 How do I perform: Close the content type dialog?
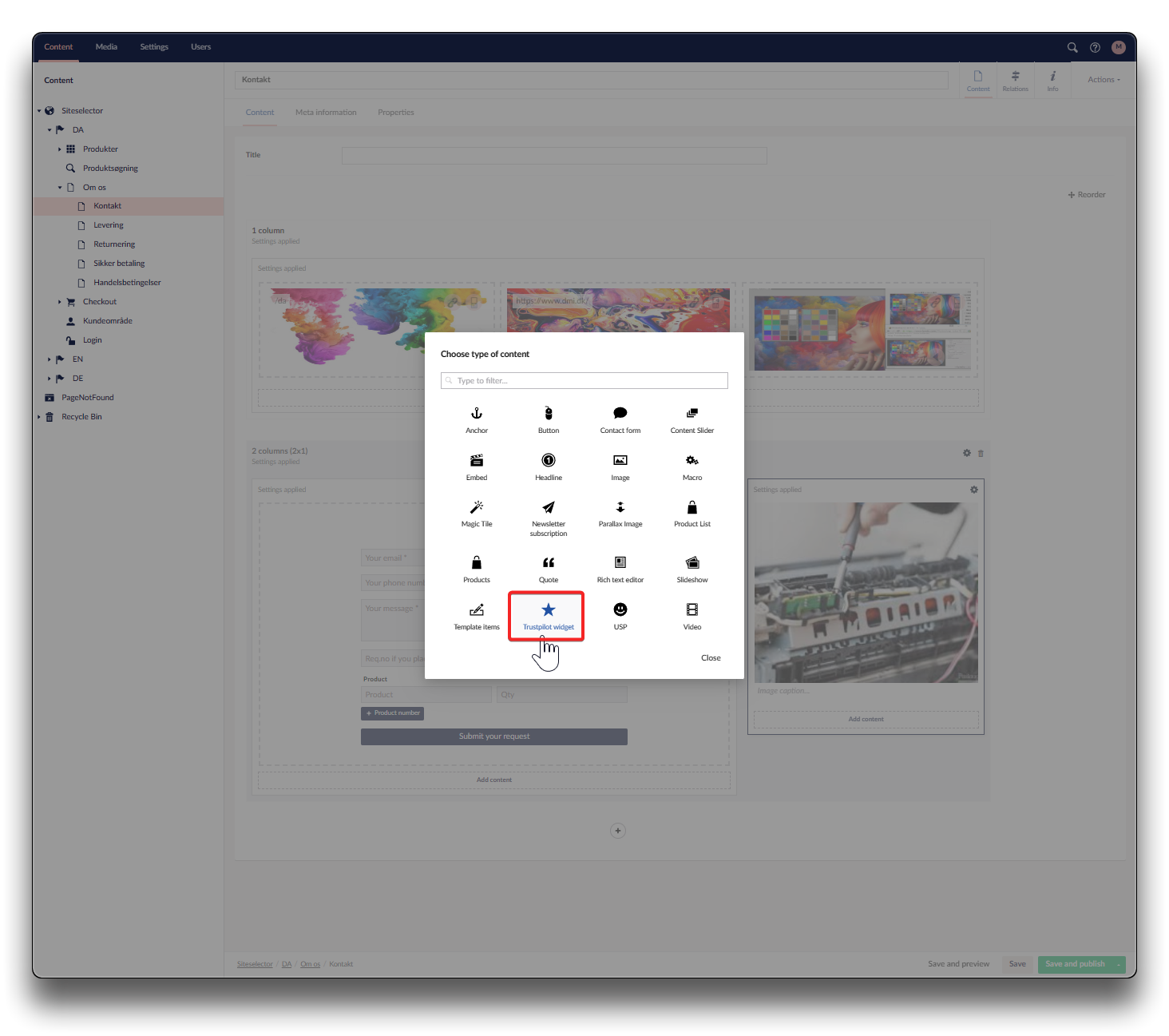[711, 658]
